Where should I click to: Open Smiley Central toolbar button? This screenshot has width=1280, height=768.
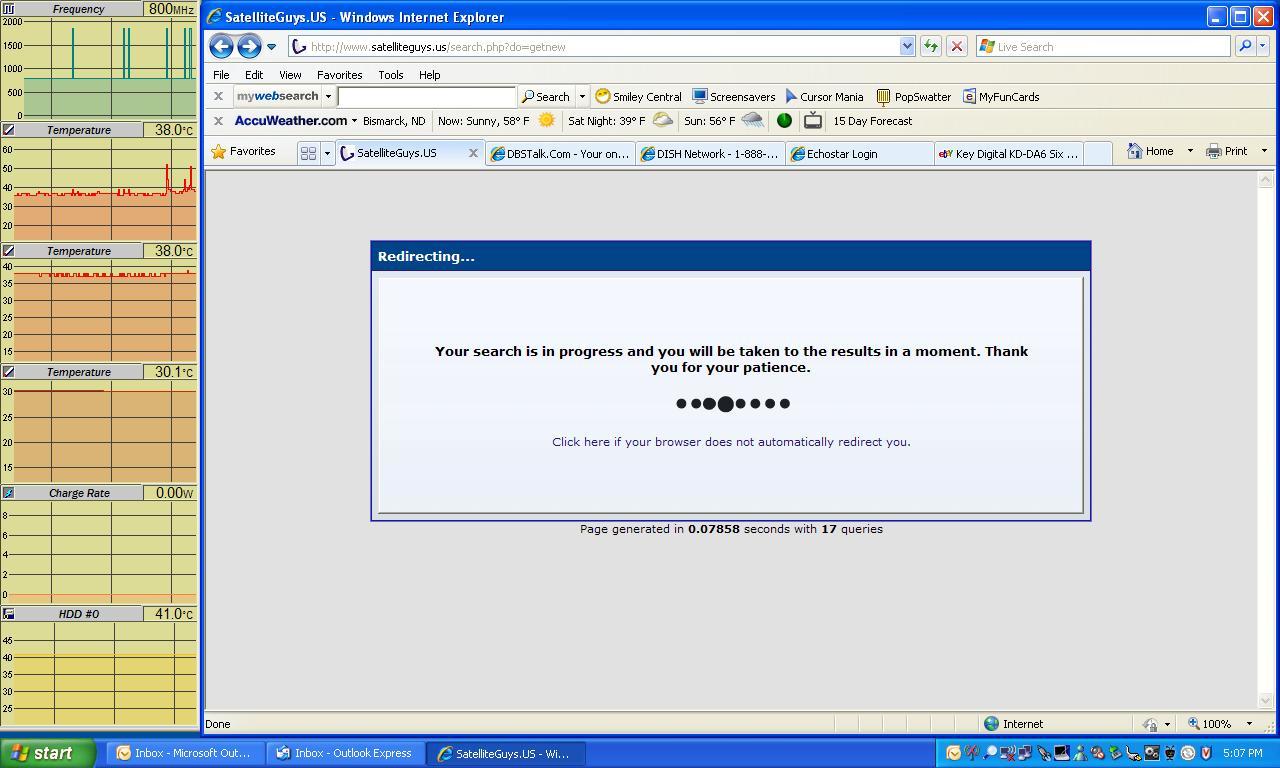tap(638, 97)
